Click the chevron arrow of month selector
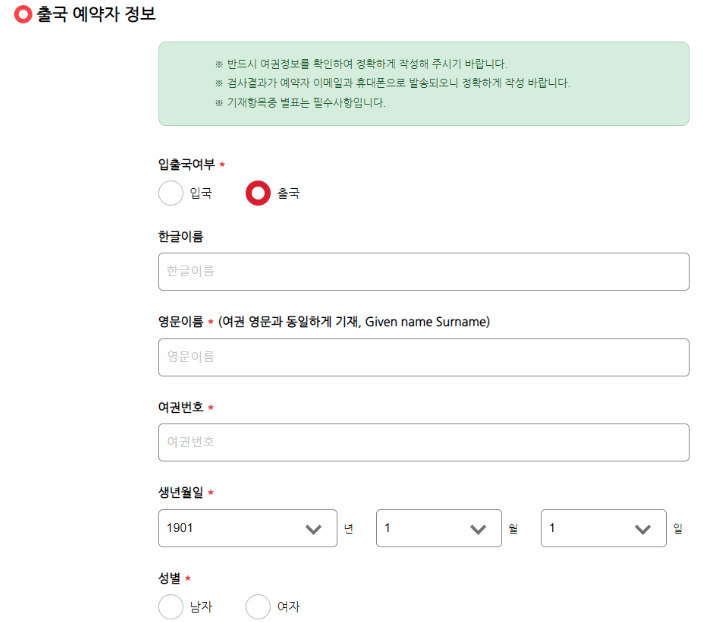The image size is (703, 622). [478, 530]
